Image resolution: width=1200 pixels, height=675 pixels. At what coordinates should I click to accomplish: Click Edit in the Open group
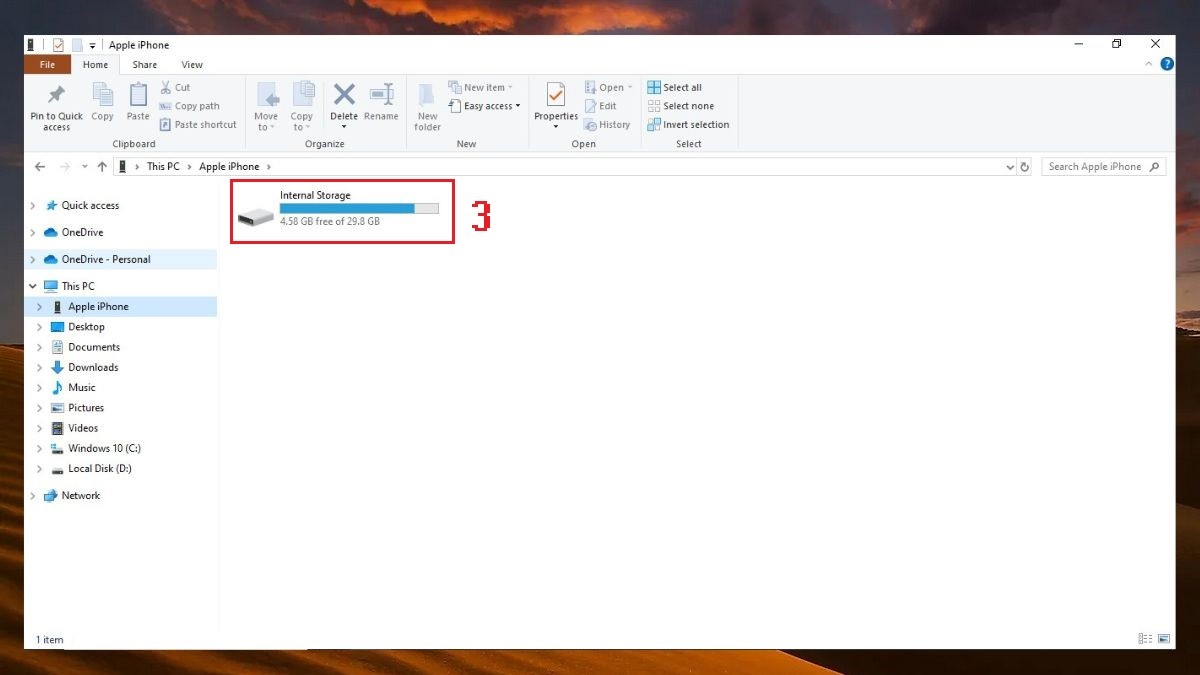pyautogui.click(x=600, y=106)
